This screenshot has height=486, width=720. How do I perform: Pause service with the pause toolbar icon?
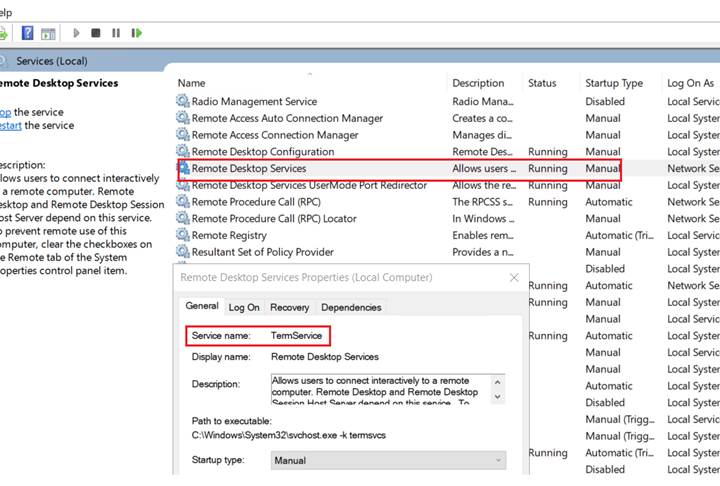click(x=116, y=33)
